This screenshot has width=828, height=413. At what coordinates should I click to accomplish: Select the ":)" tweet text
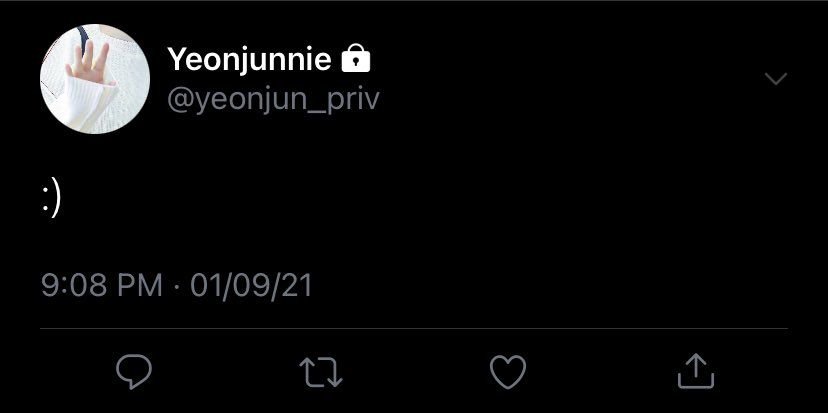pos(52,197)
